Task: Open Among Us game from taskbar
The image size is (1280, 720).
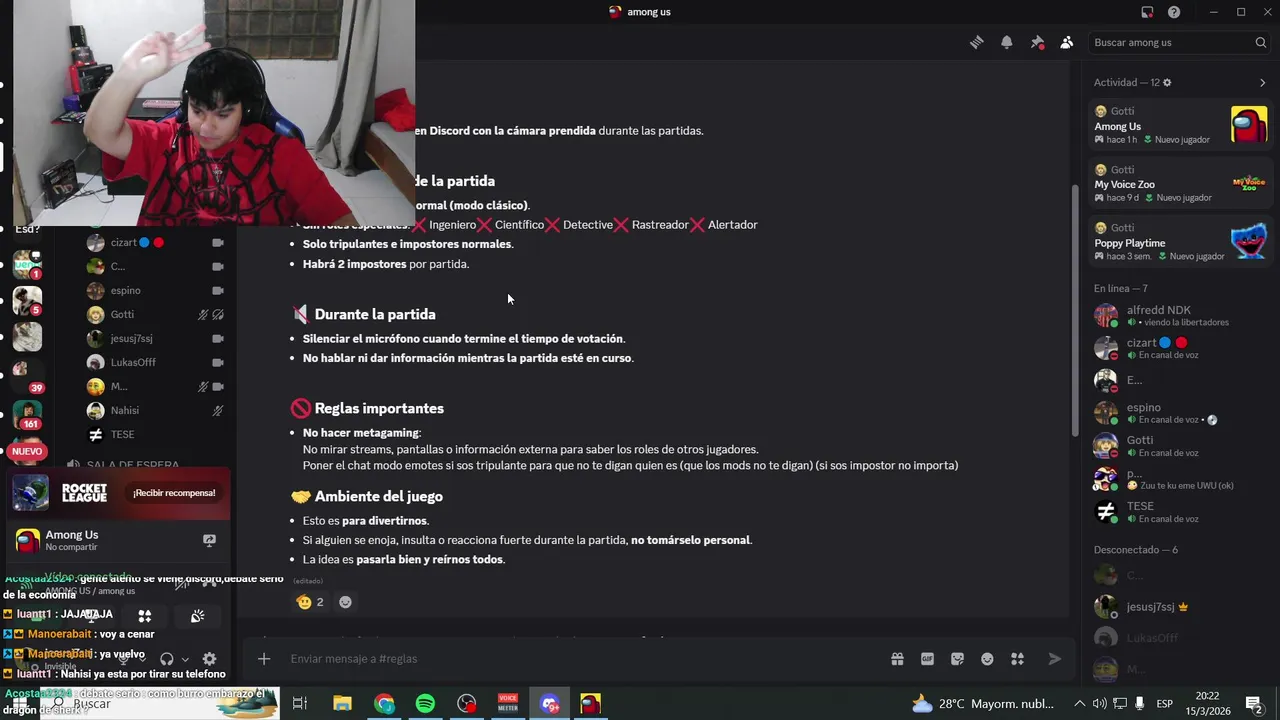Action: [591, 704]
